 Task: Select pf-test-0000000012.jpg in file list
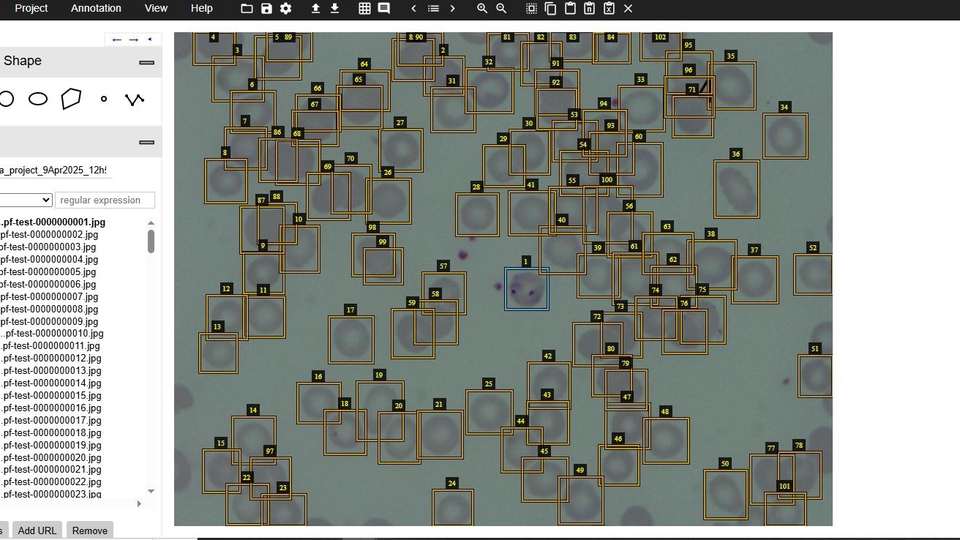51,358
